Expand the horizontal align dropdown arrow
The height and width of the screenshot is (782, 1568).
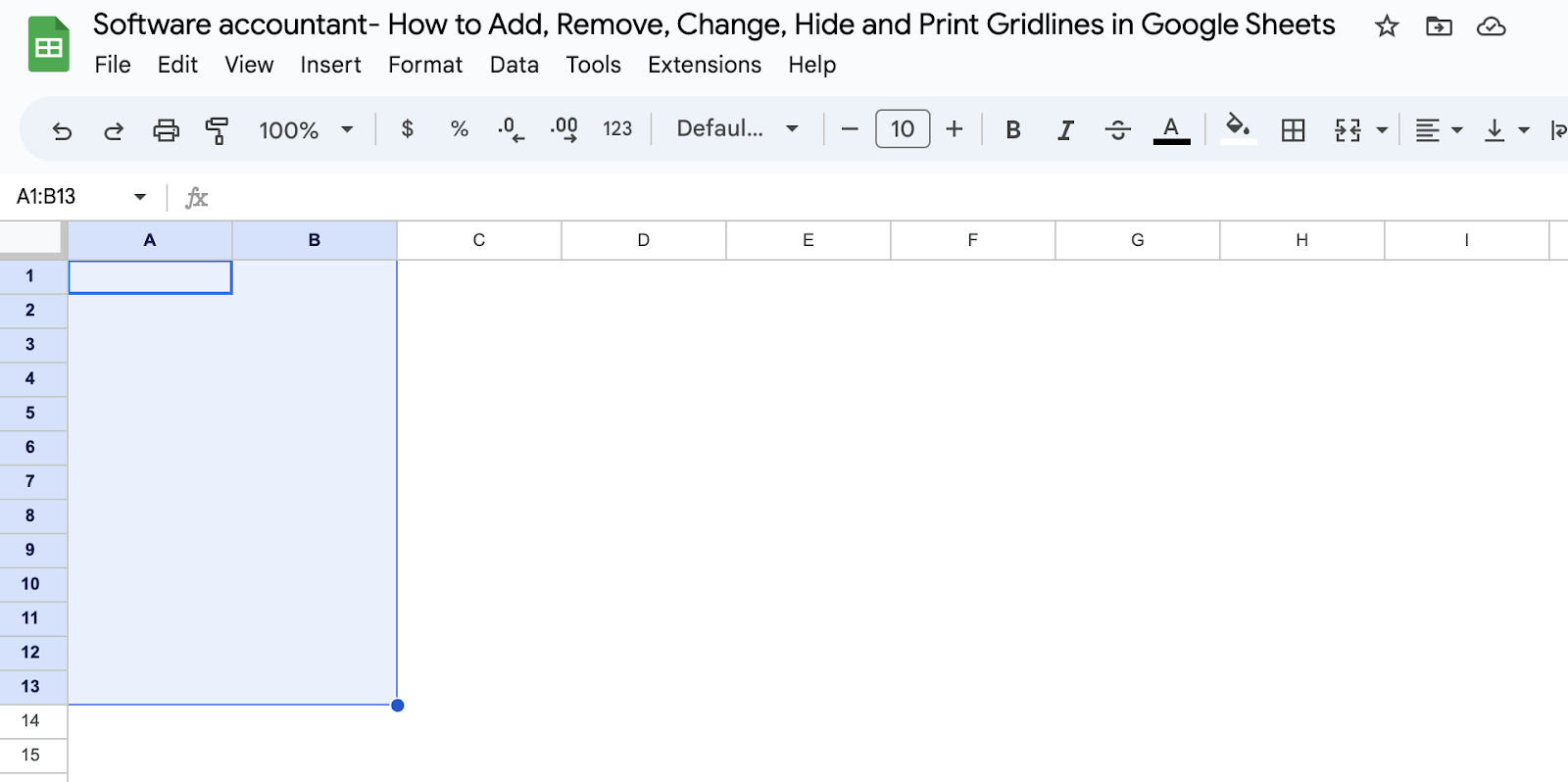[x=1457, y=129]
